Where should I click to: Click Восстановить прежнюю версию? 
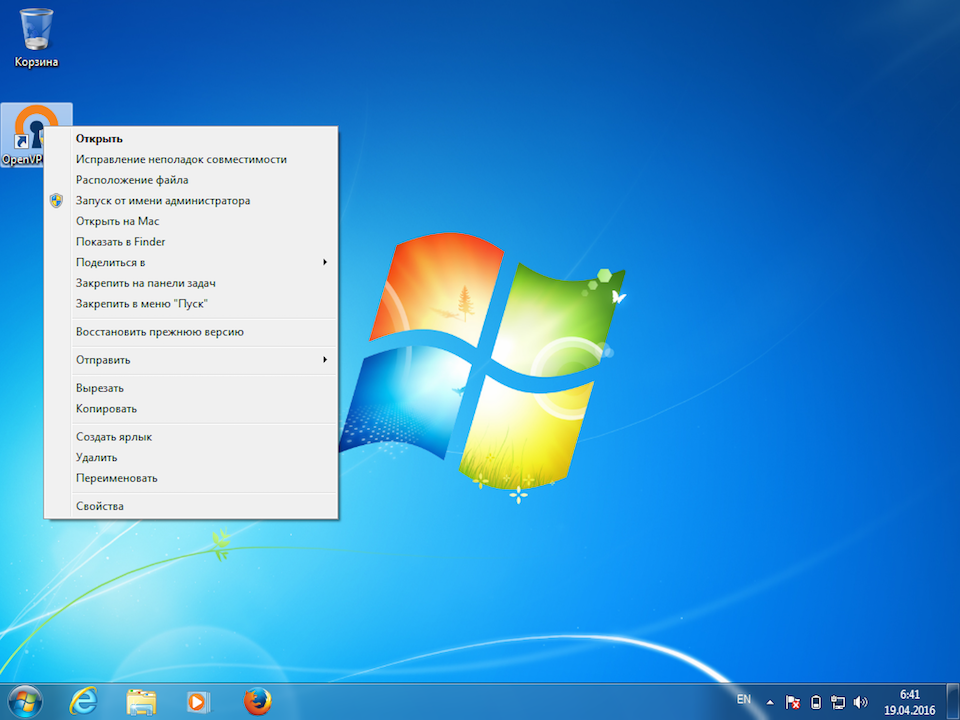(191, 332)
